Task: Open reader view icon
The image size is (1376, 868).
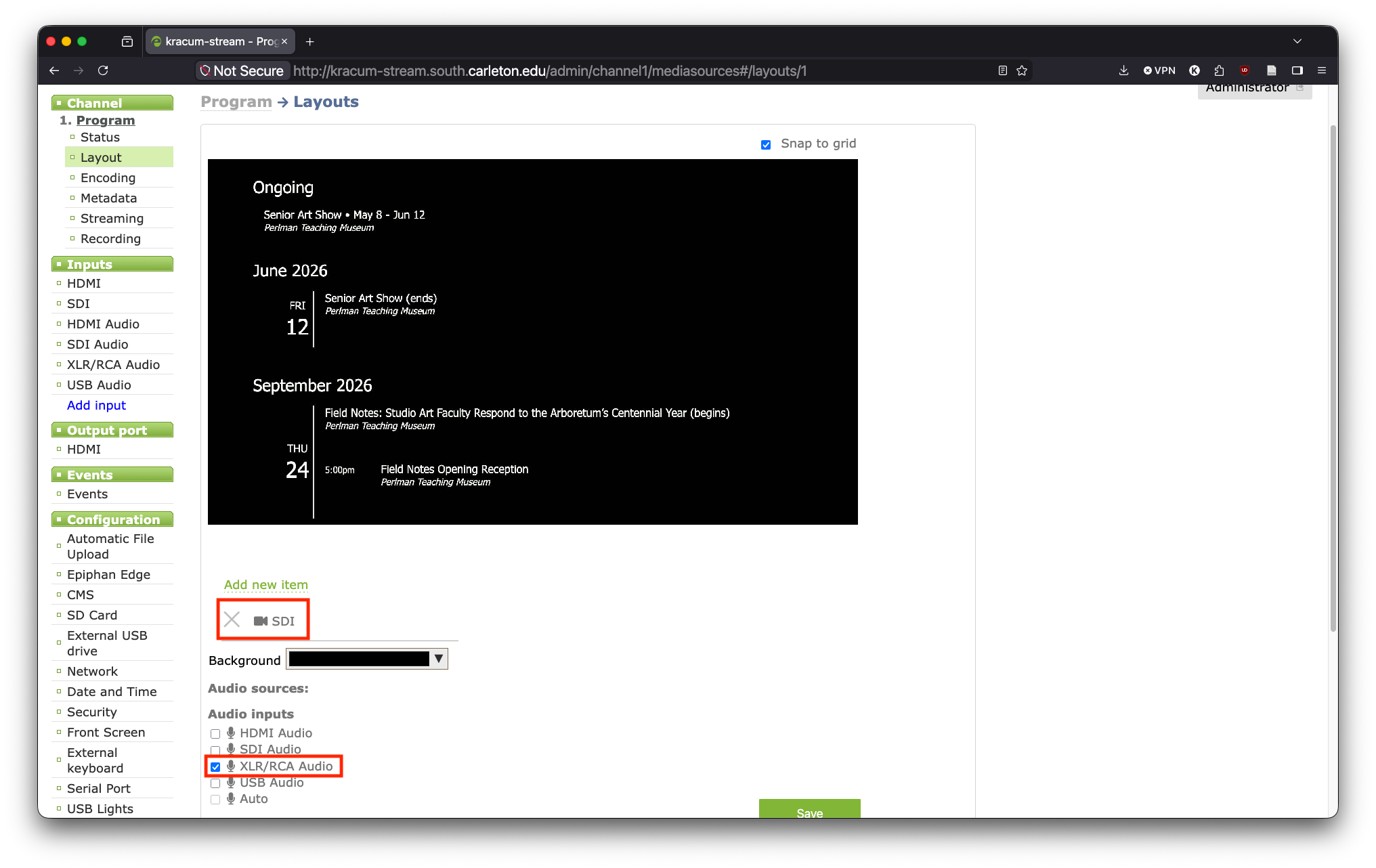Action: (x=1003, y=70)
